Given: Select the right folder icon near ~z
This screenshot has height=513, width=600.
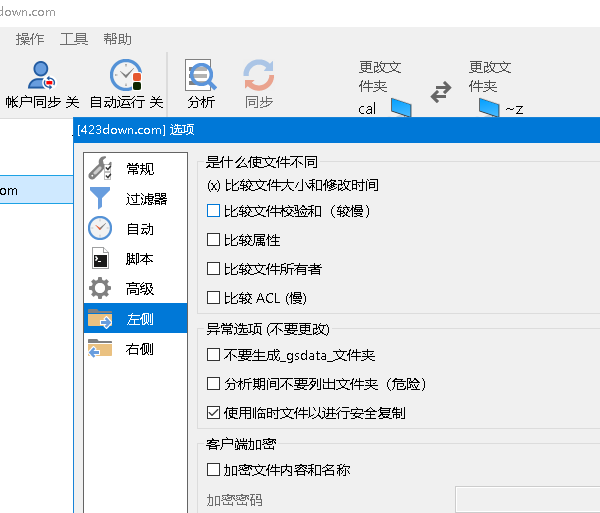Looking at the screenshot, I should (x=489, y=107).
